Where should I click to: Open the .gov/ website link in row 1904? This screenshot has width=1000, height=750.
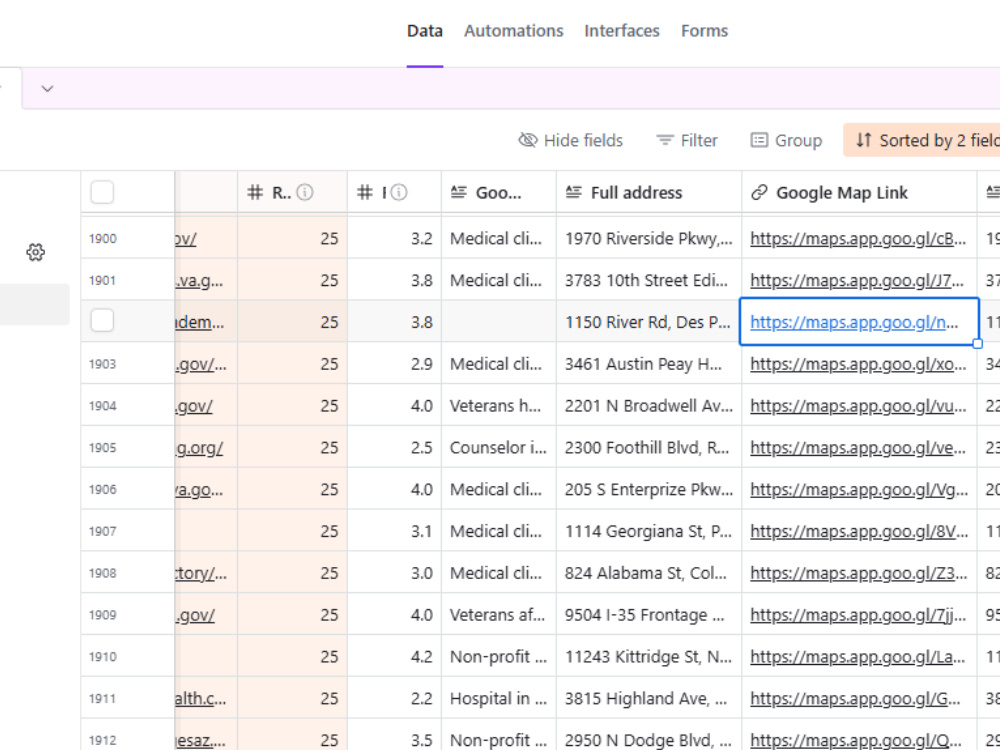pyautogui.click(x=194, y=406)
